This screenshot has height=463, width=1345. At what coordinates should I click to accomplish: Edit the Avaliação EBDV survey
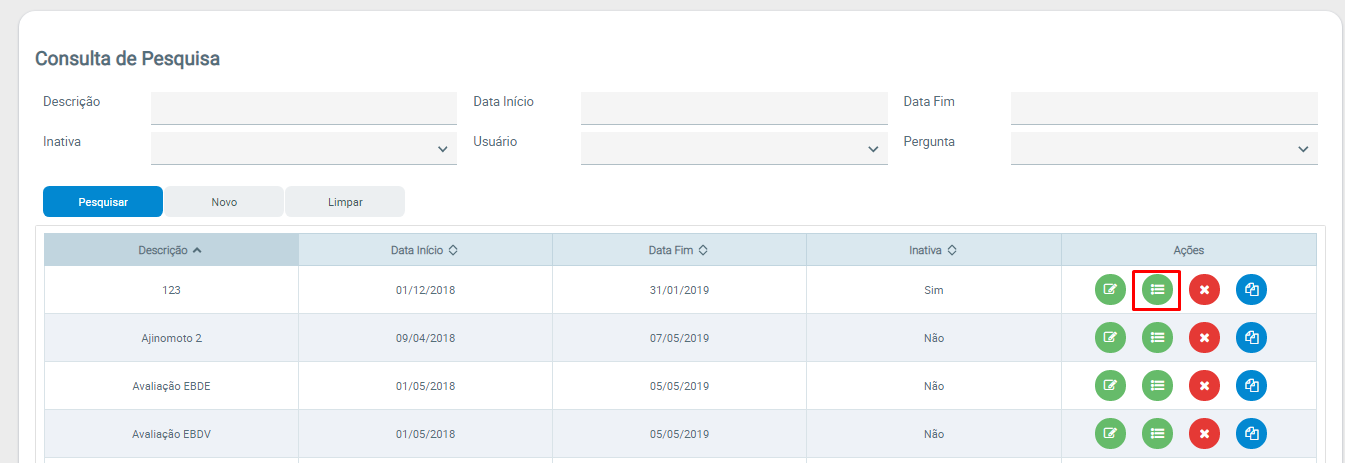click(1109, 434)
